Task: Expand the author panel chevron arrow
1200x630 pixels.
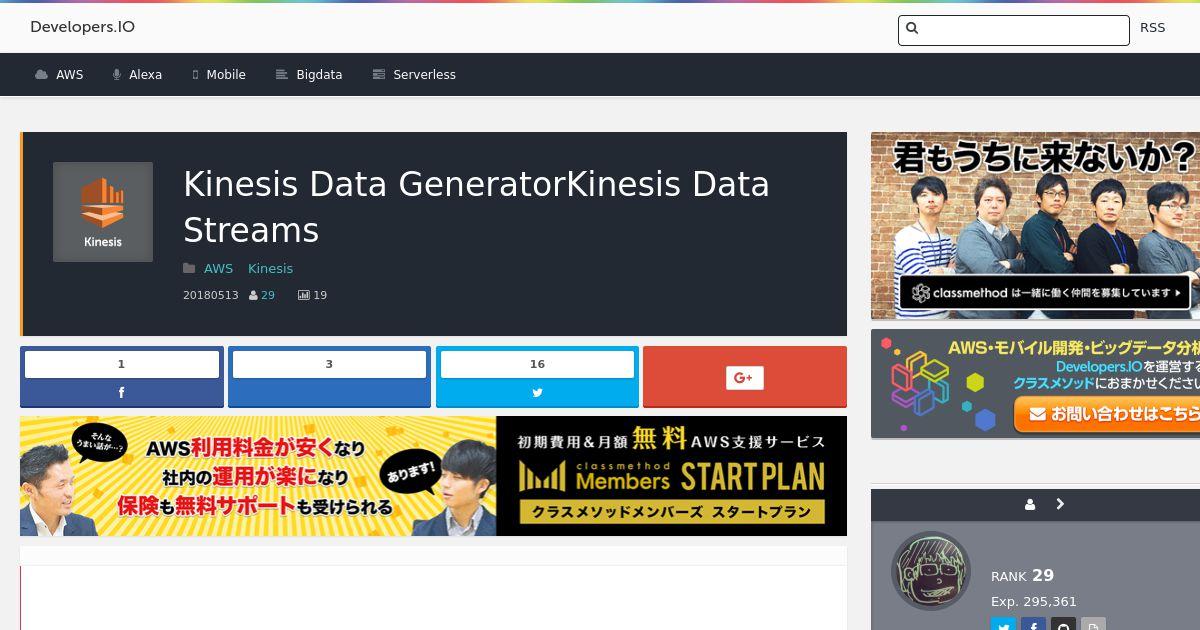Action: (x=1060, y=504)
